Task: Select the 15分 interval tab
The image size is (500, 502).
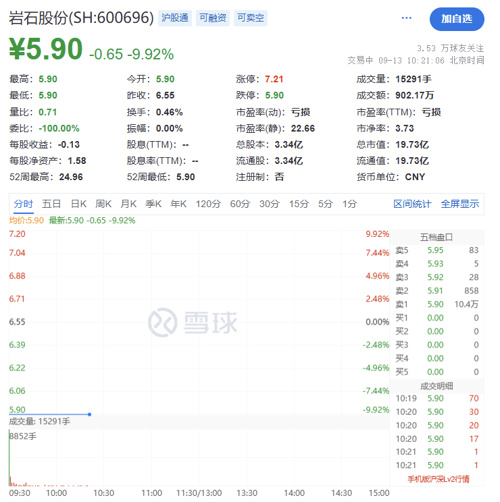Action: tap(299, 204)
